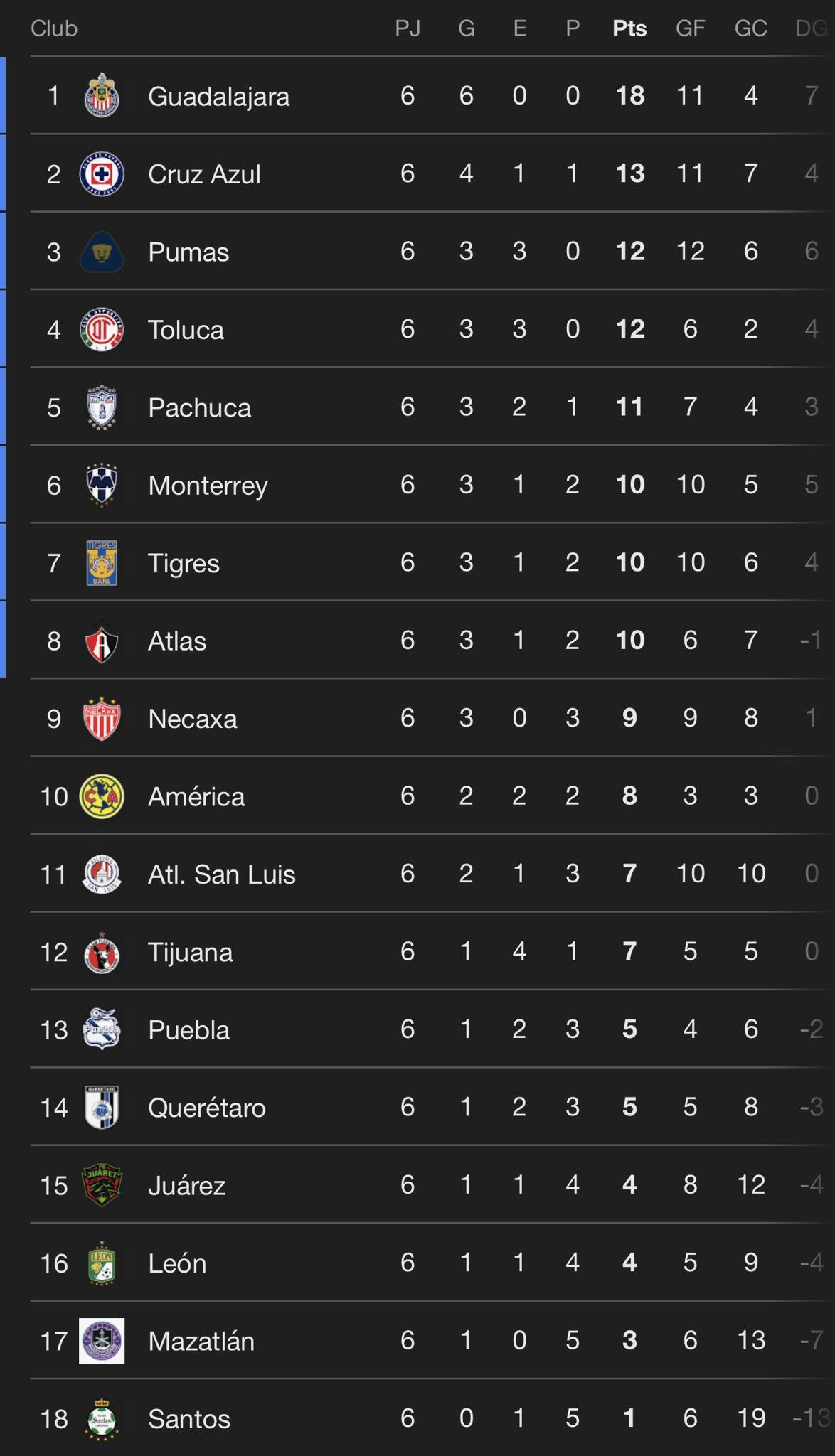Select the León team logo
The width and height of the screenshot is (835, 1456).
pyautogui.click(x=102, y=1263)
